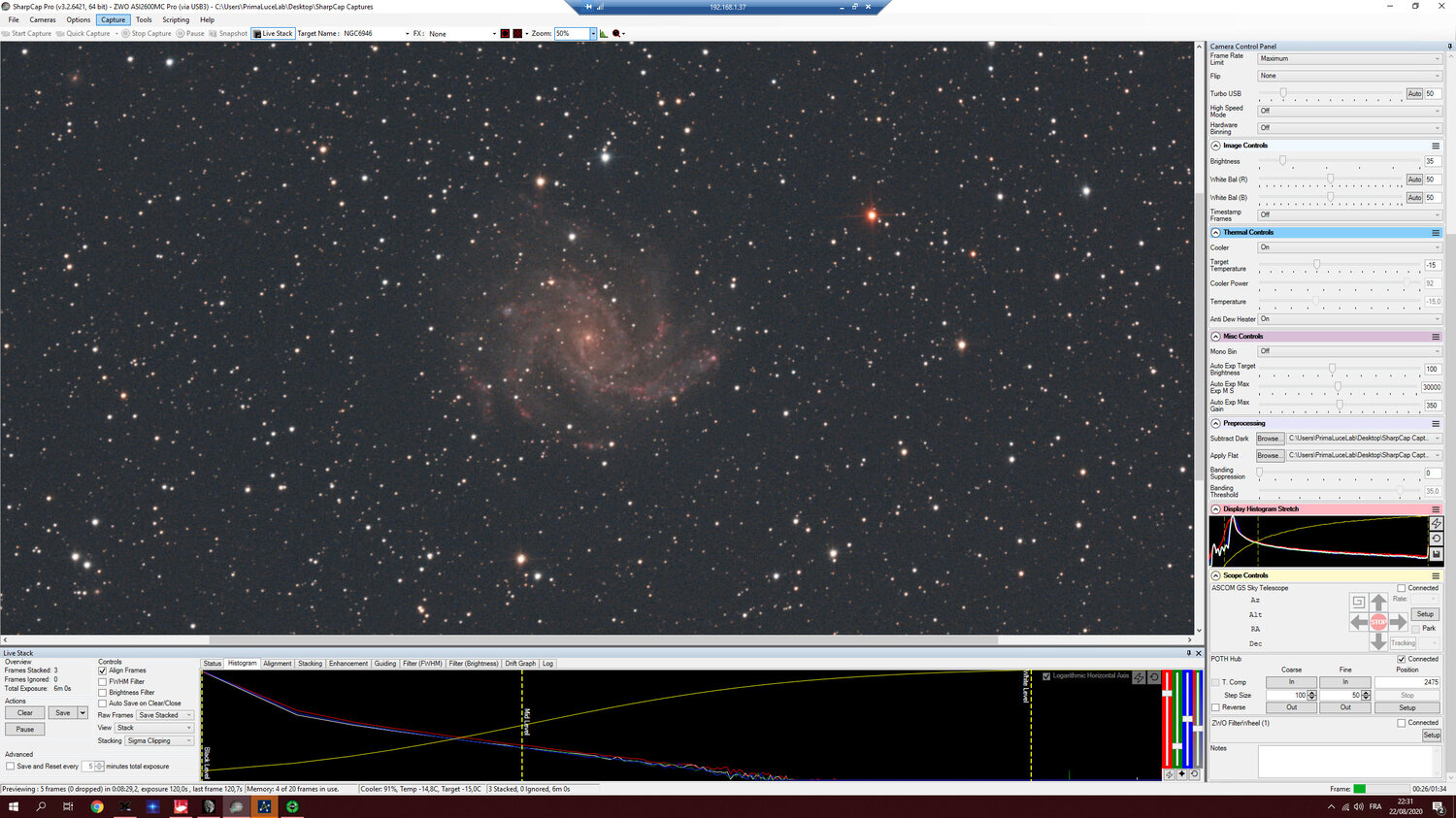This screenshot has width=1456, height=818.
Task: Open the image histogram toolbar icon
Action: point(604,33)
